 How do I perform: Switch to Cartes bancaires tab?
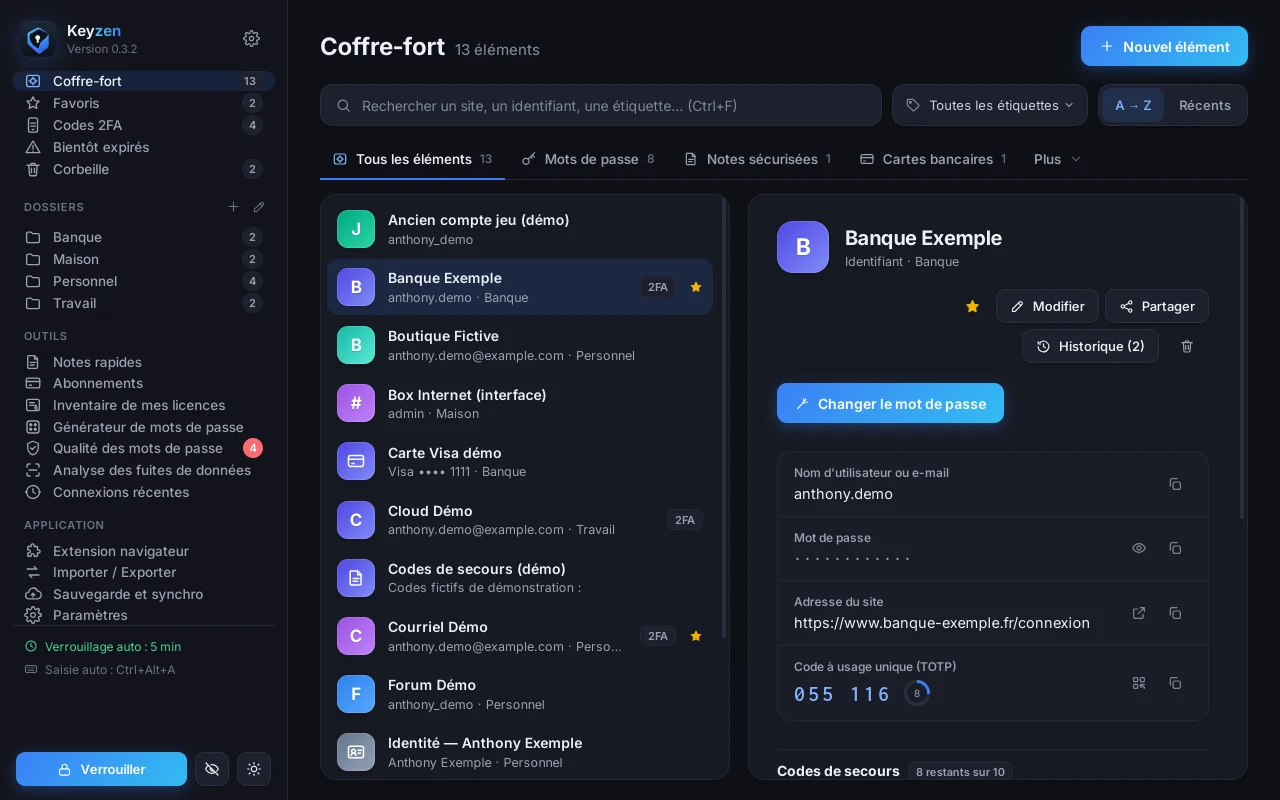pos(933,159)
